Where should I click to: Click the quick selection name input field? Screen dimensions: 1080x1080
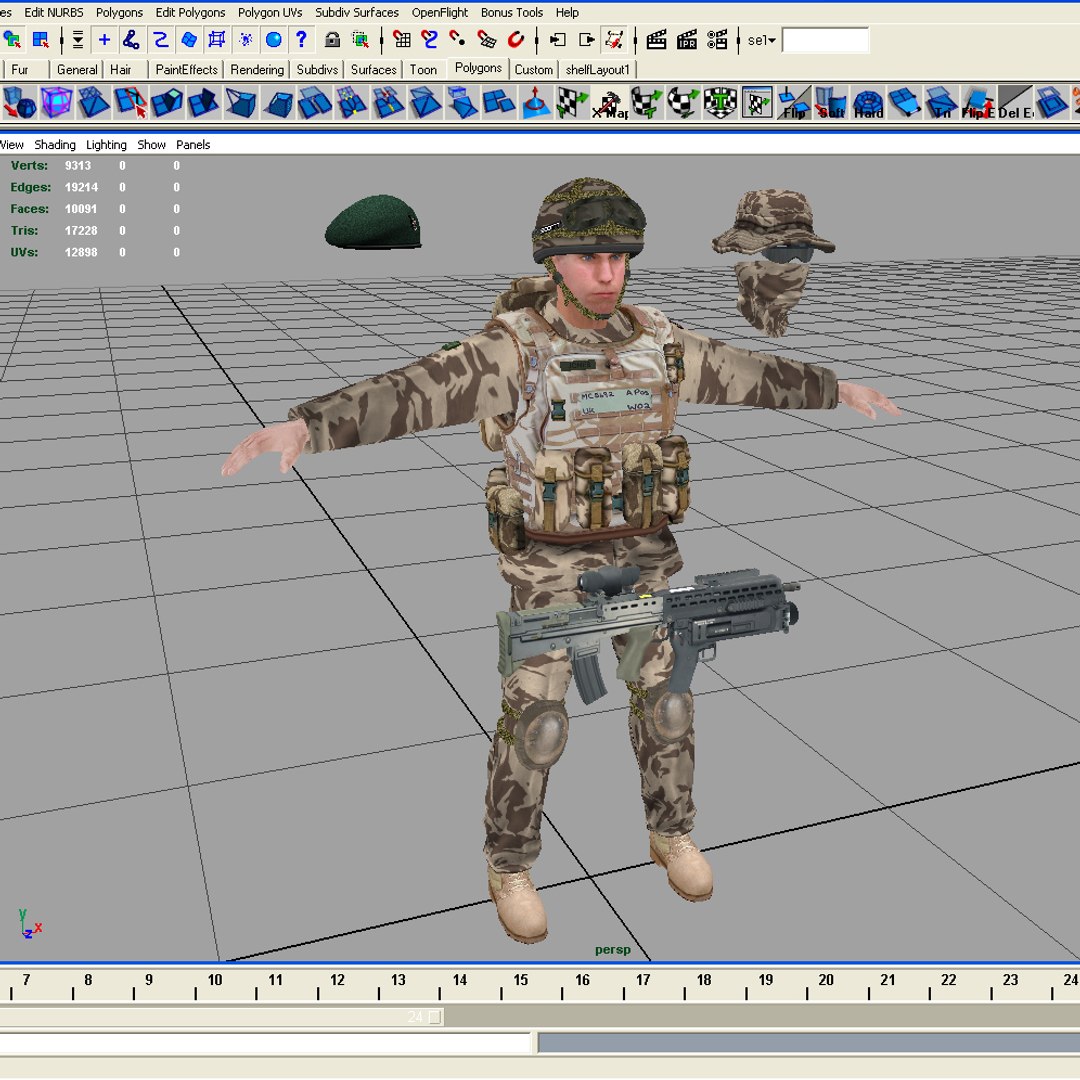click(x=825, y=40)
